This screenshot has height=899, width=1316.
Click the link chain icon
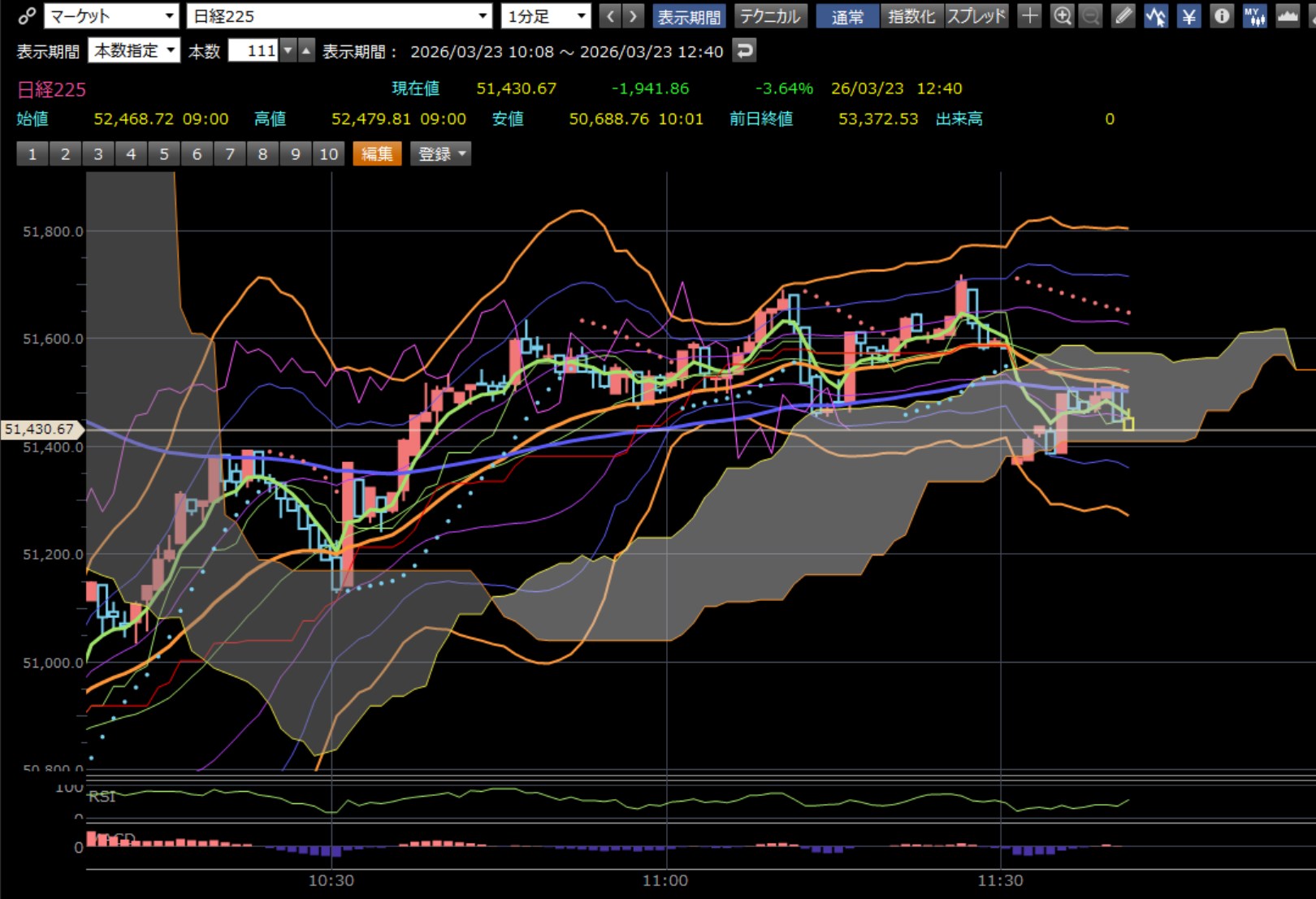(x=26, y=16)
